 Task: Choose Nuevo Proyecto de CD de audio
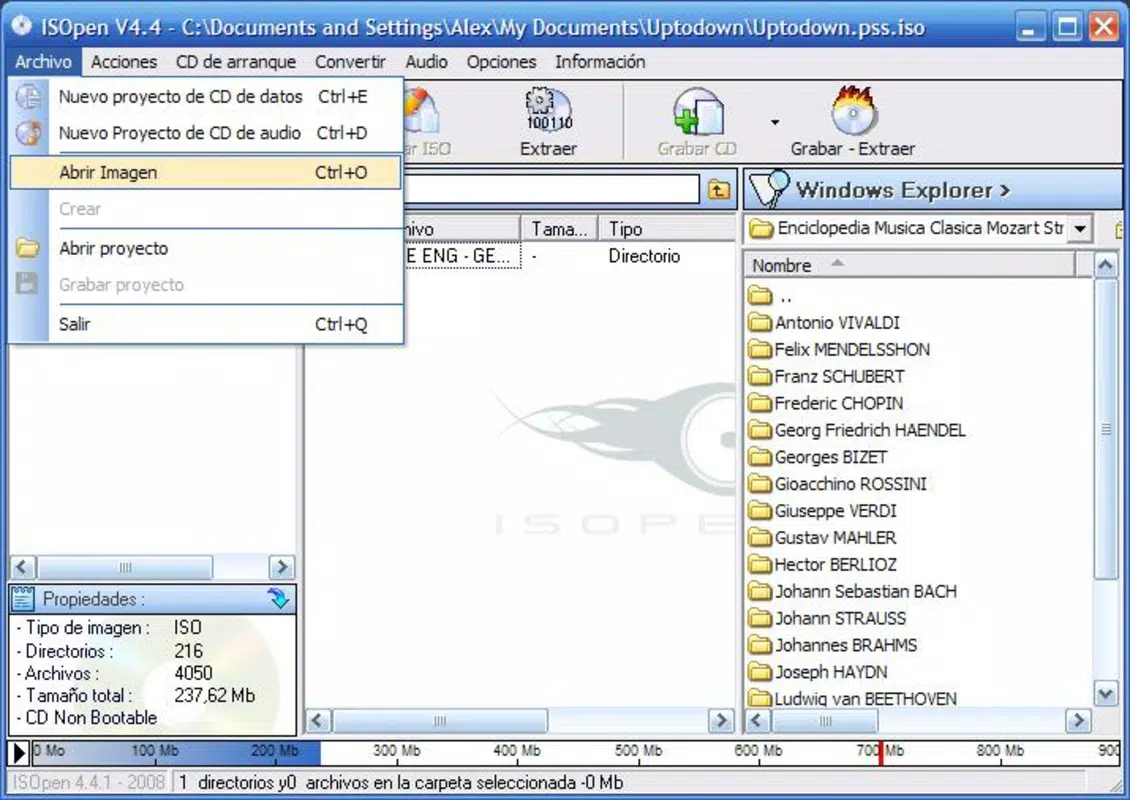pyautogui.click(x=205, y=133)
